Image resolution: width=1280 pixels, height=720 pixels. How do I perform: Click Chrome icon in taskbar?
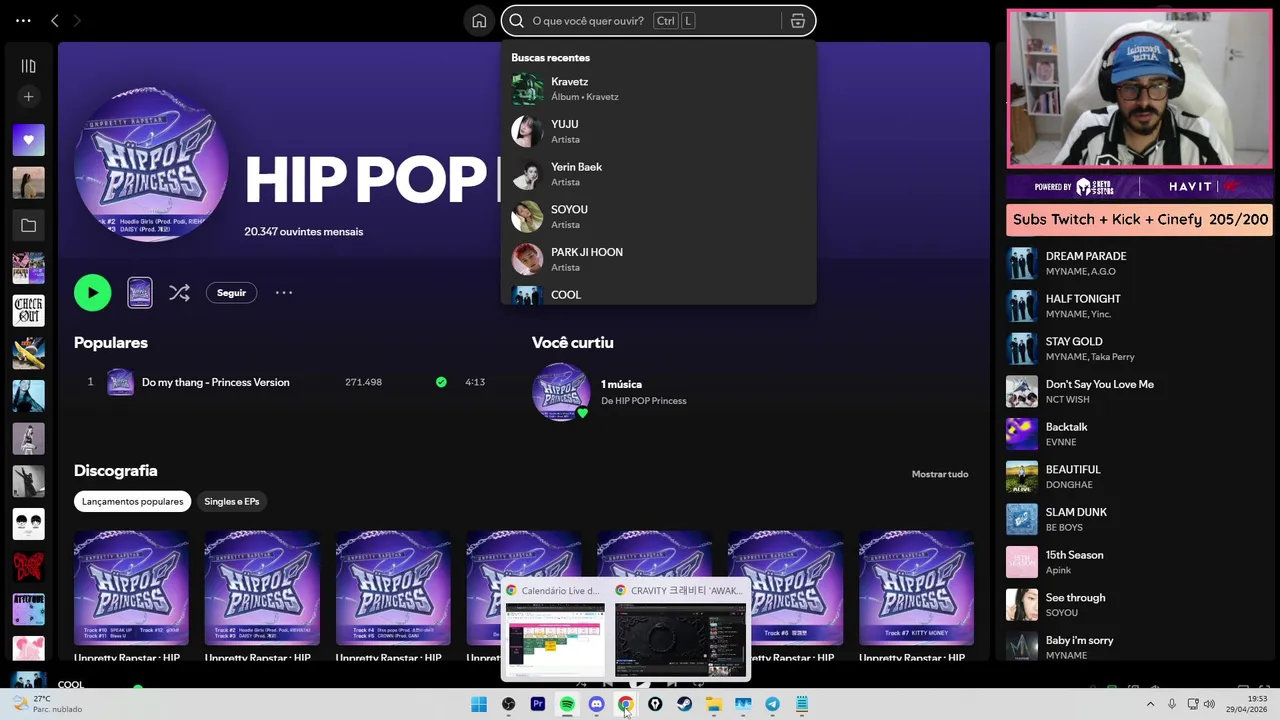click(x=626, y=704)
